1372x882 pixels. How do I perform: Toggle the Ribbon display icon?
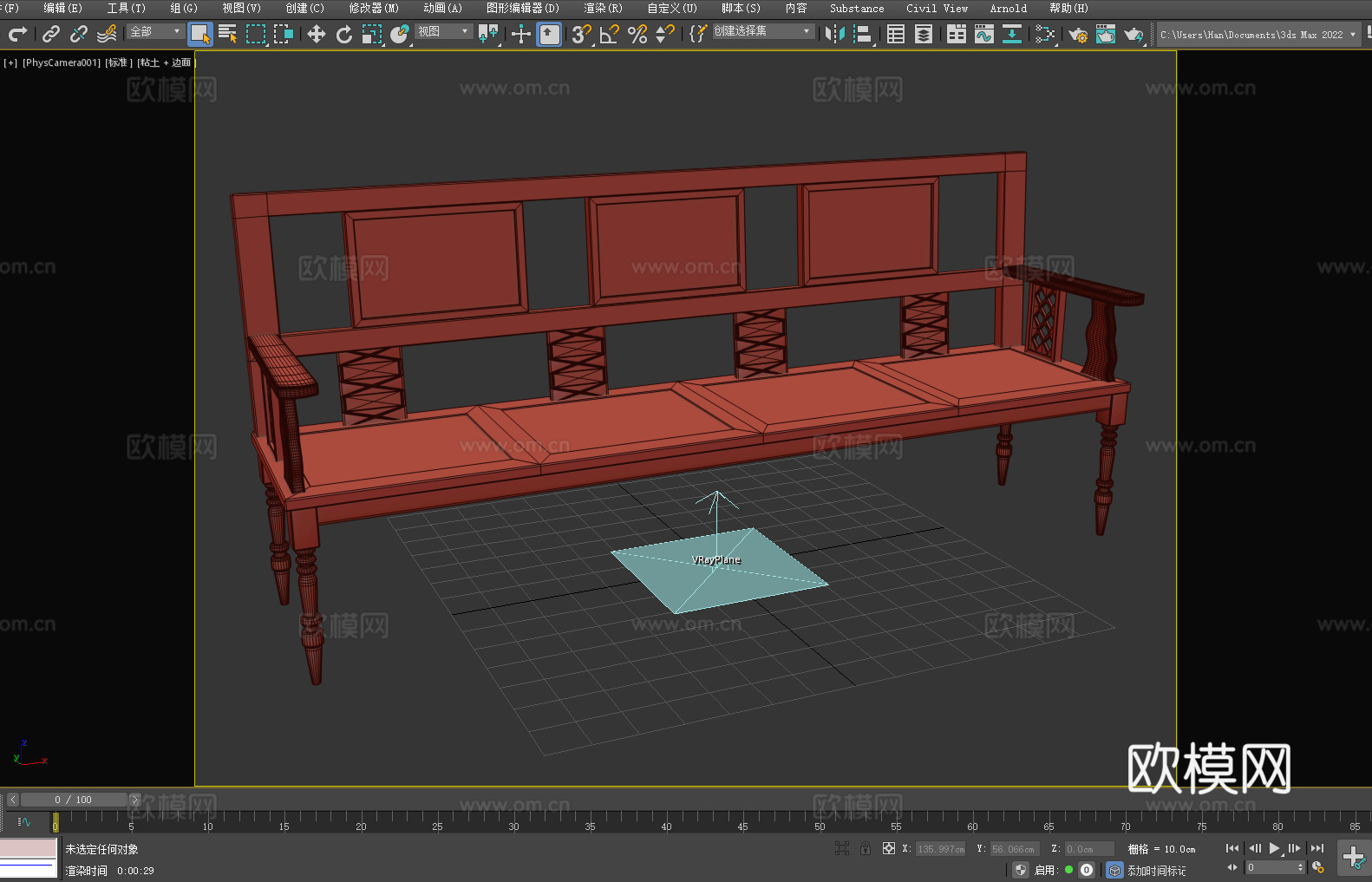pos(957,34)
